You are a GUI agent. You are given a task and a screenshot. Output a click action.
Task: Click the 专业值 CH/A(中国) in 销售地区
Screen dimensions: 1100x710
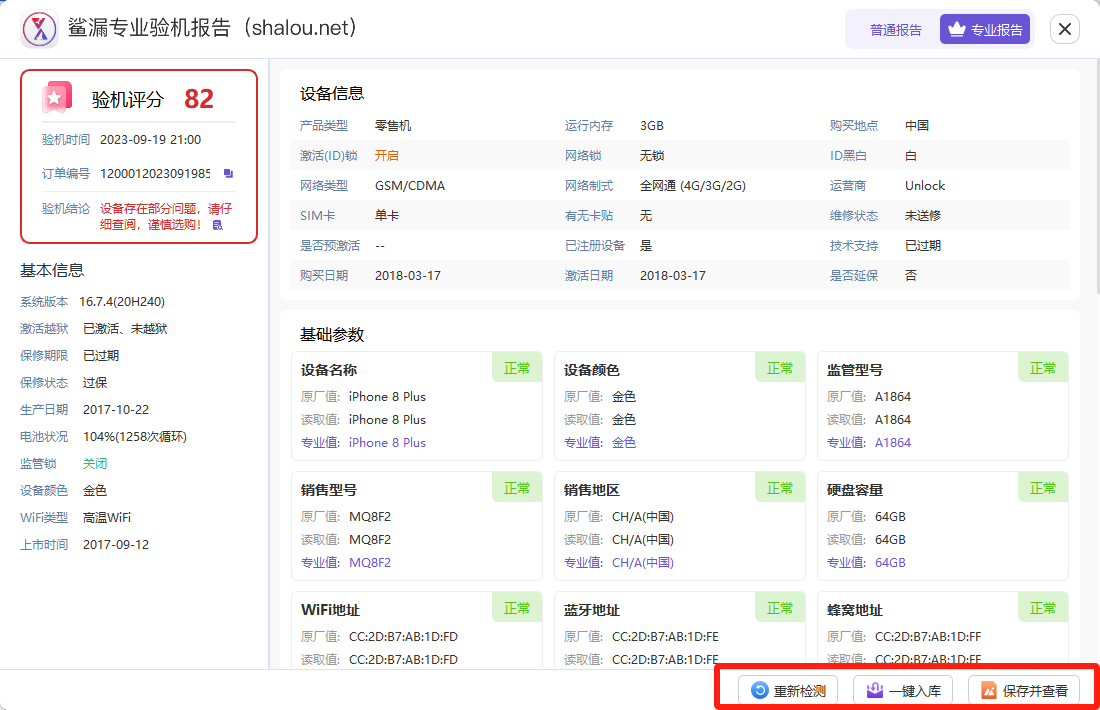click(x=643, y=563)
